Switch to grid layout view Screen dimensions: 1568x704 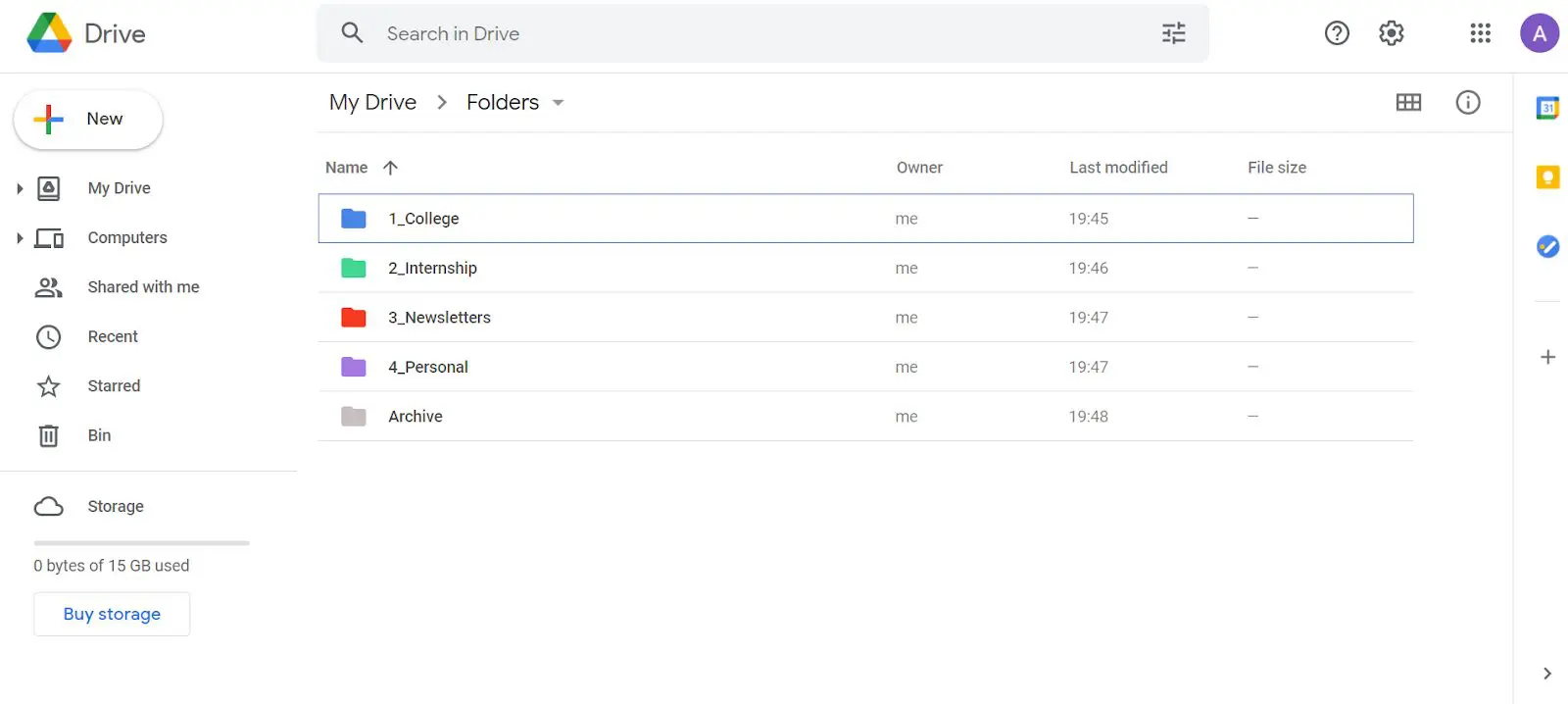point(1408,102)
